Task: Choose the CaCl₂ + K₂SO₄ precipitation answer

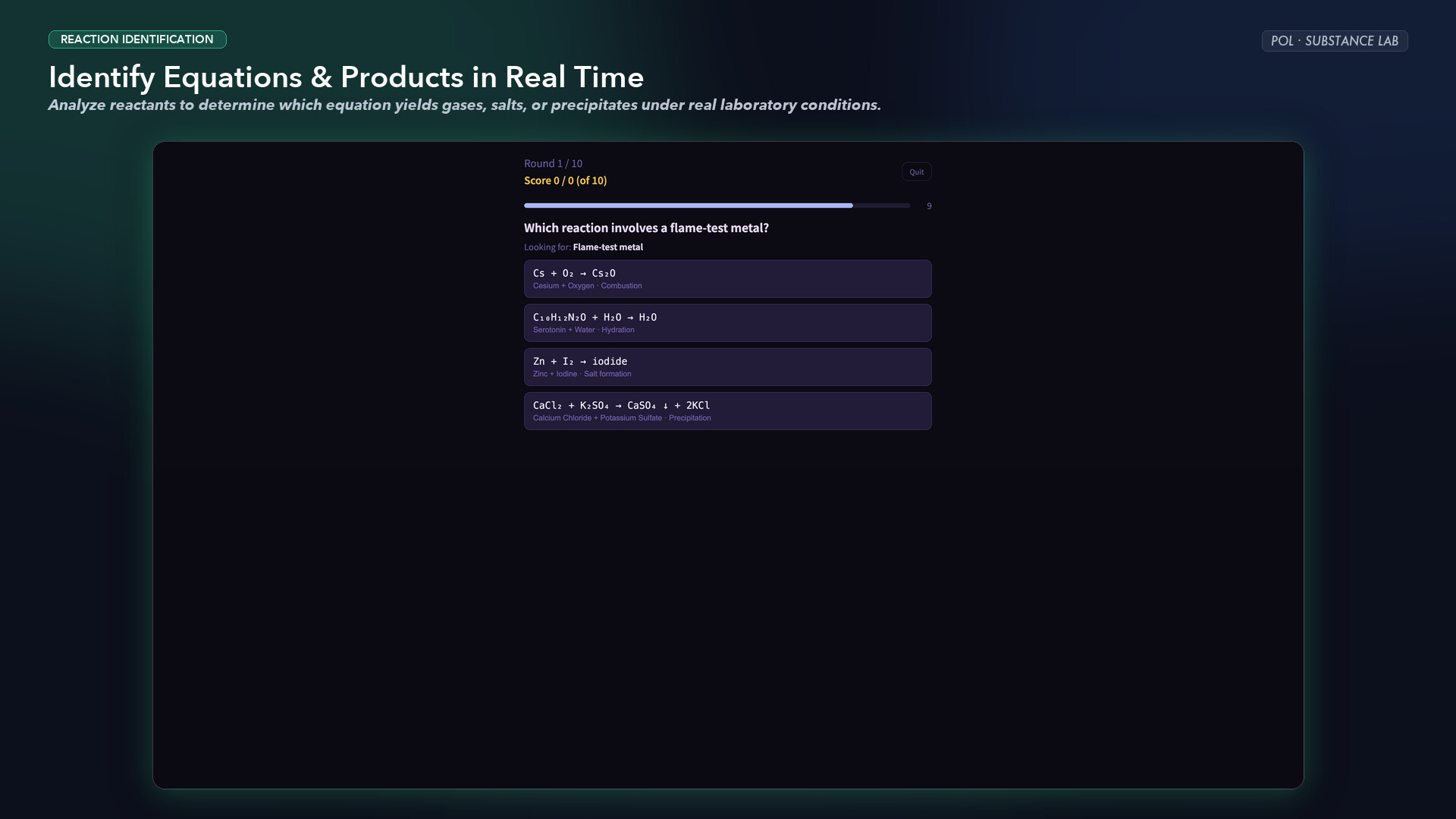Action: pos(727,411)
